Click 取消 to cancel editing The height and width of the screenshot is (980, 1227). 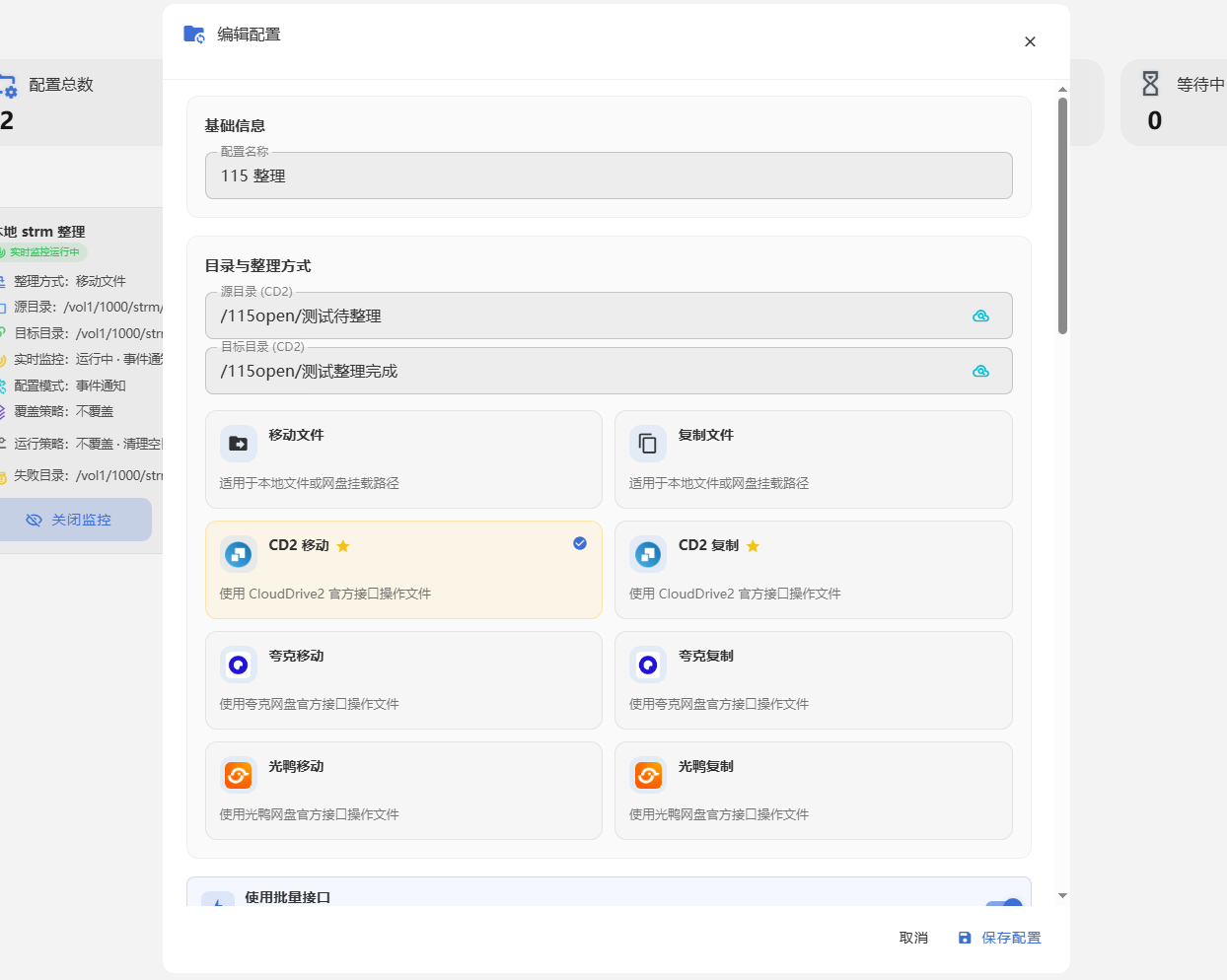(x=913, y=938)
